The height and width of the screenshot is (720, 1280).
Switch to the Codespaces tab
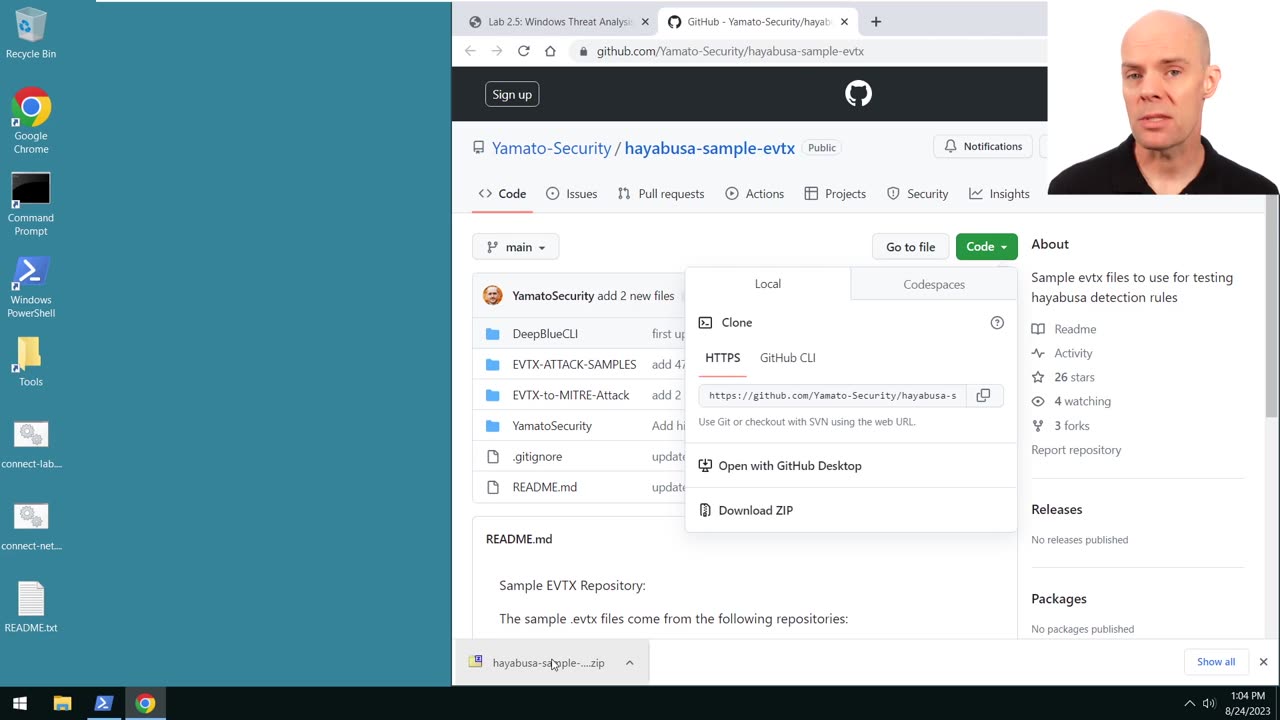934,285
